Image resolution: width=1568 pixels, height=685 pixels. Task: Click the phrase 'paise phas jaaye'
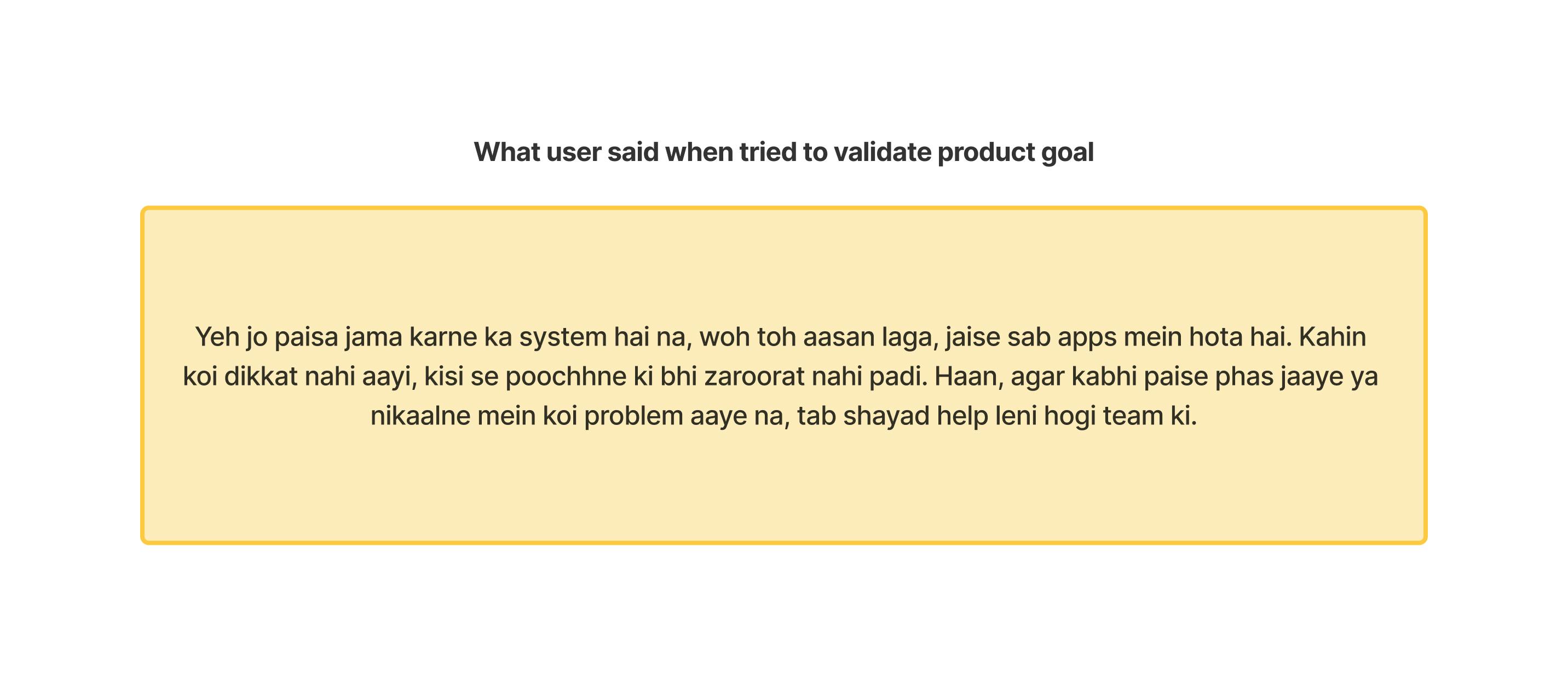click(1243, 377)
